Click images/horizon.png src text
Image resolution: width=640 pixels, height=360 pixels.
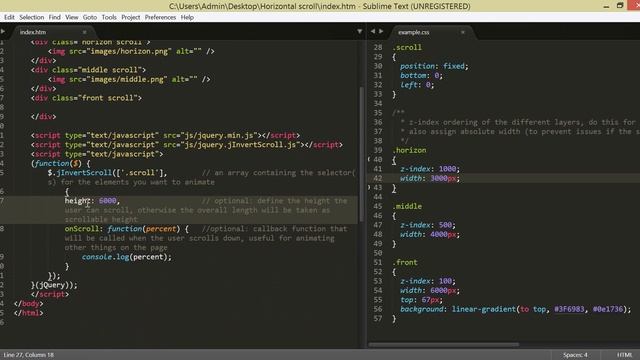129,51
